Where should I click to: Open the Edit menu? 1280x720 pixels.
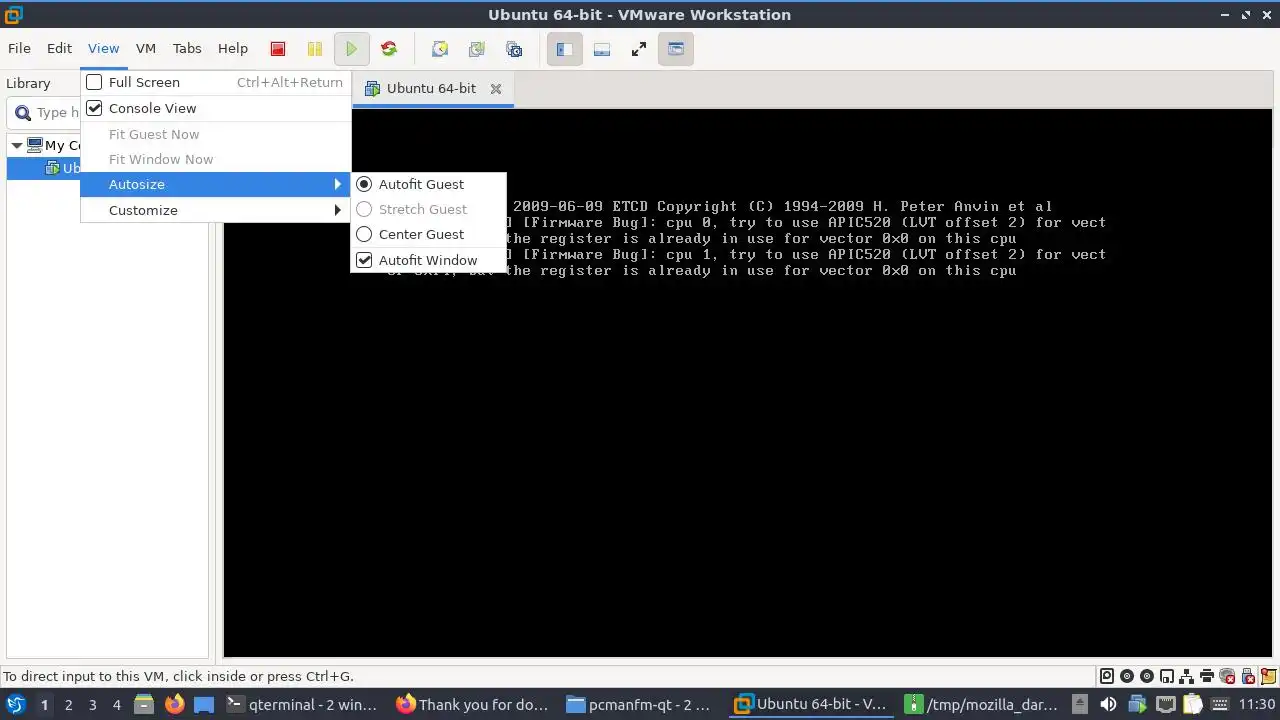pyautogui.click(x=59, y=48)
